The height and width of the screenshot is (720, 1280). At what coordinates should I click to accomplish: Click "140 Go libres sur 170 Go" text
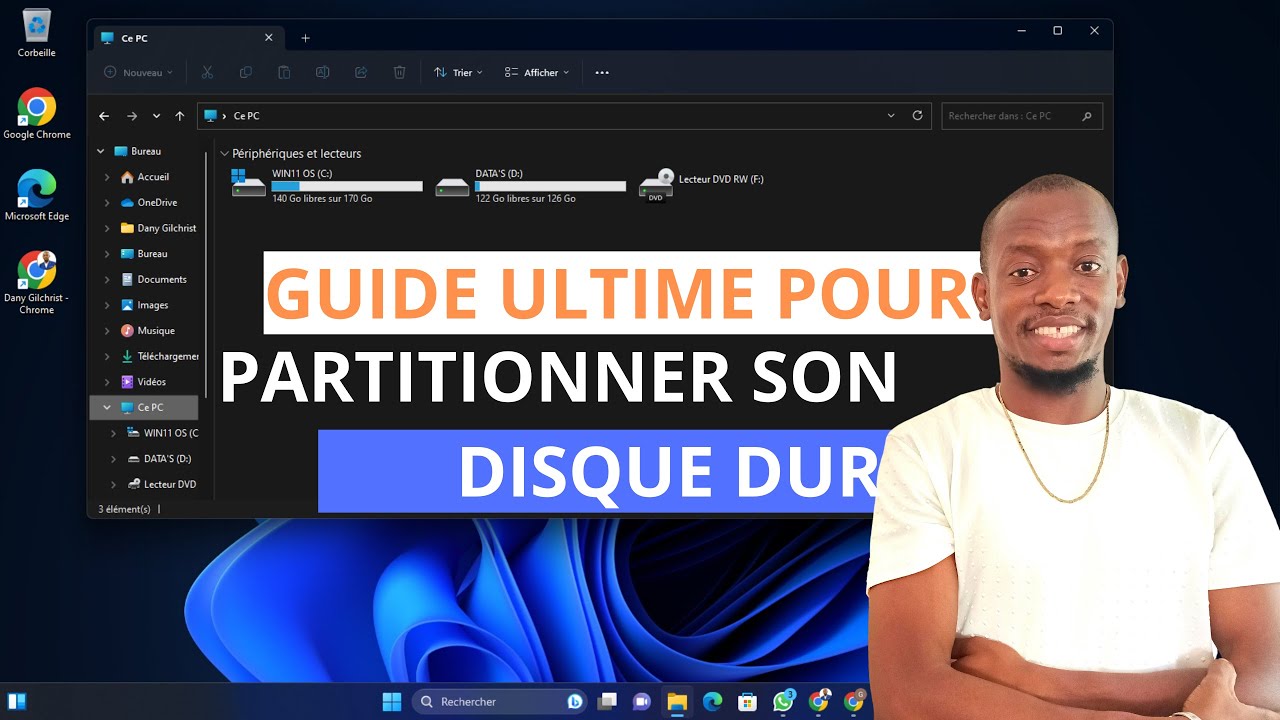coord(322,199)
